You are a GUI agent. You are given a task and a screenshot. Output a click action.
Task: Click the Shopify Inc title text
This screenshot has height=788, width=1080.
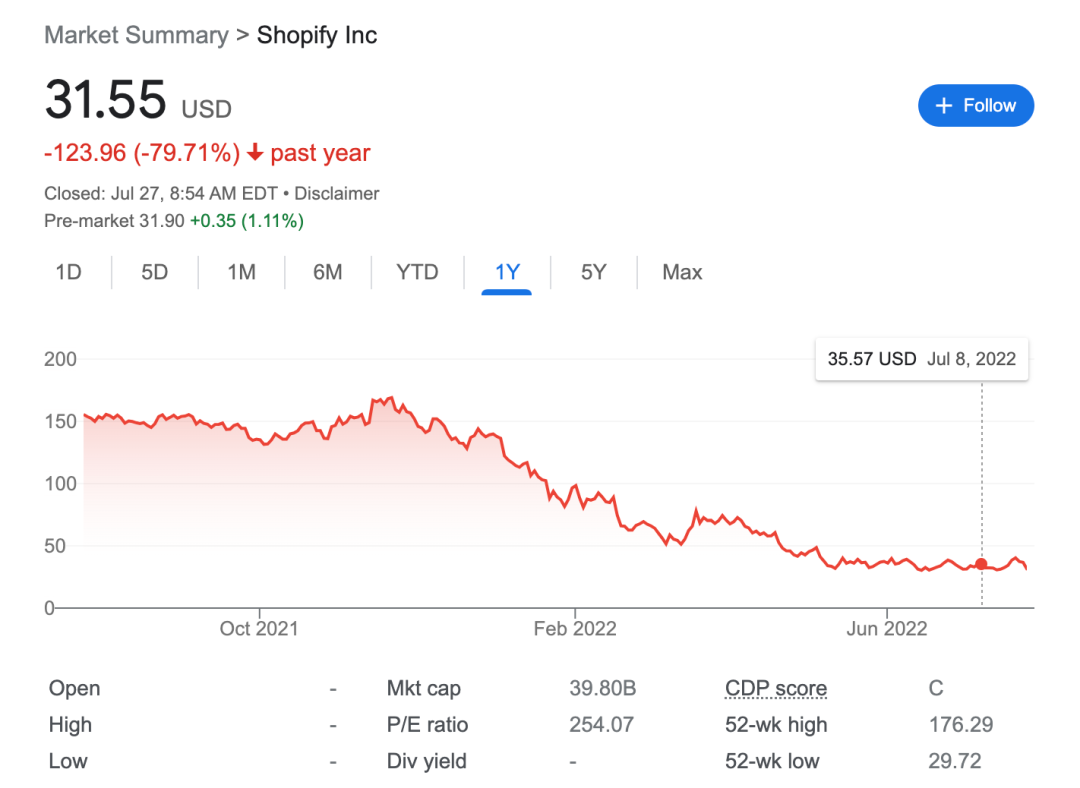(x=317, y=35)
